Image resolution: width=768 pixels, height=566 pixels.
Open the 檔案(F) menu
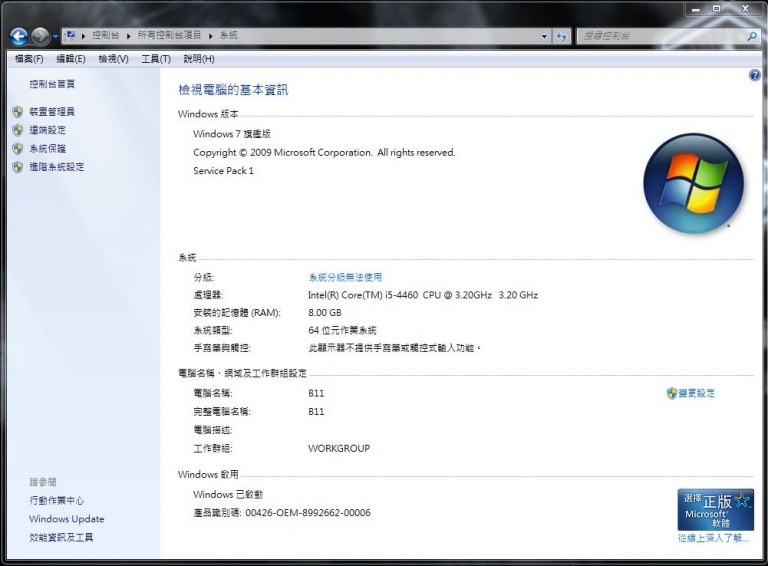(x=29, y=59)
